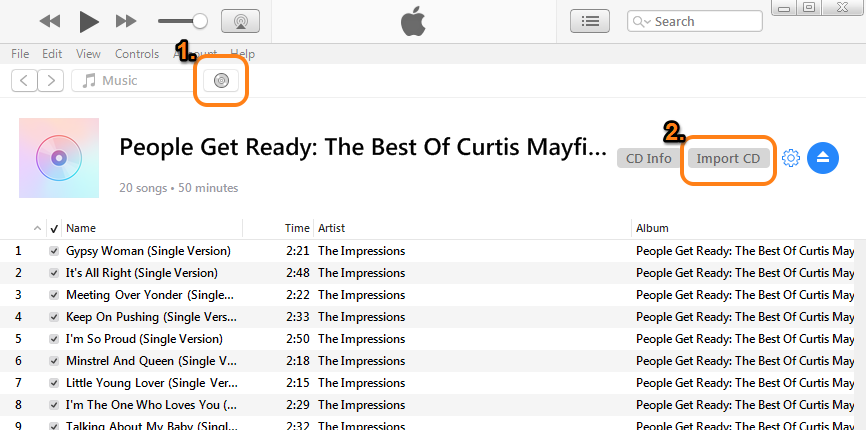Open the File menu

(x=20, y=54)
